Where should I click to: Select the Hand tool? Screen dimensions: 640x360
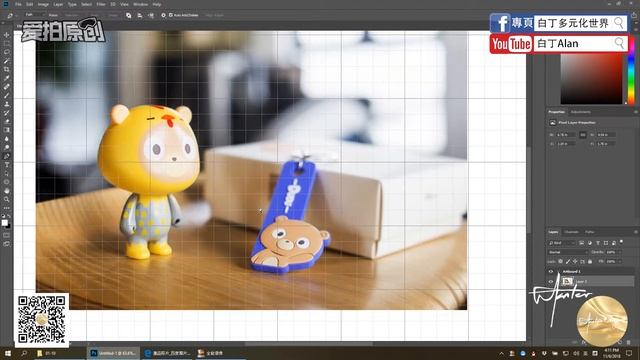(x=7, y=191)
